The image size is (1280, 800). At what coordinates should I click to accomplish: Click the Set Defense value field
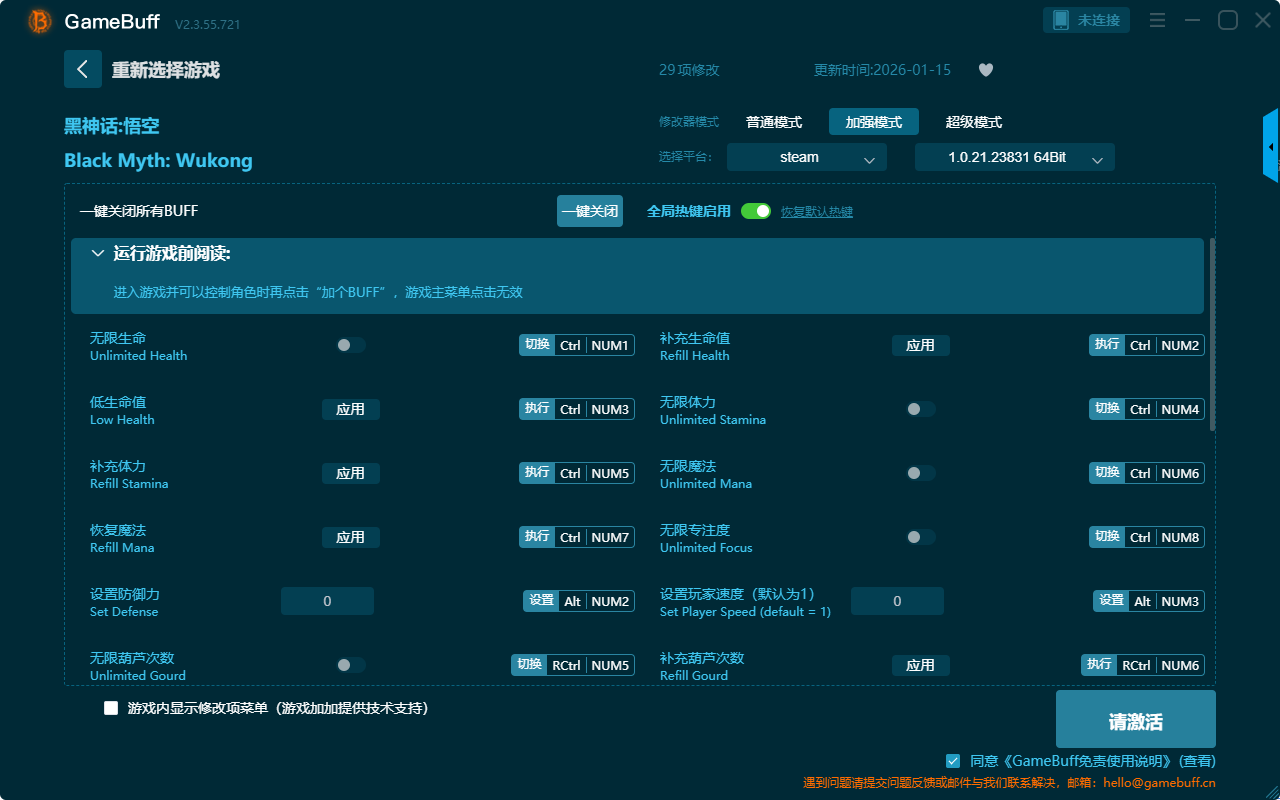(327, 601)
